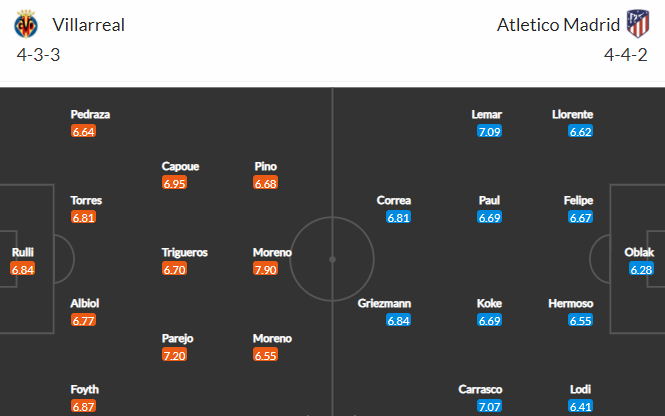Select Lemar's 7.09 rating badge
This screenshot has width=665, height=416.
click(x=489, y=131)
